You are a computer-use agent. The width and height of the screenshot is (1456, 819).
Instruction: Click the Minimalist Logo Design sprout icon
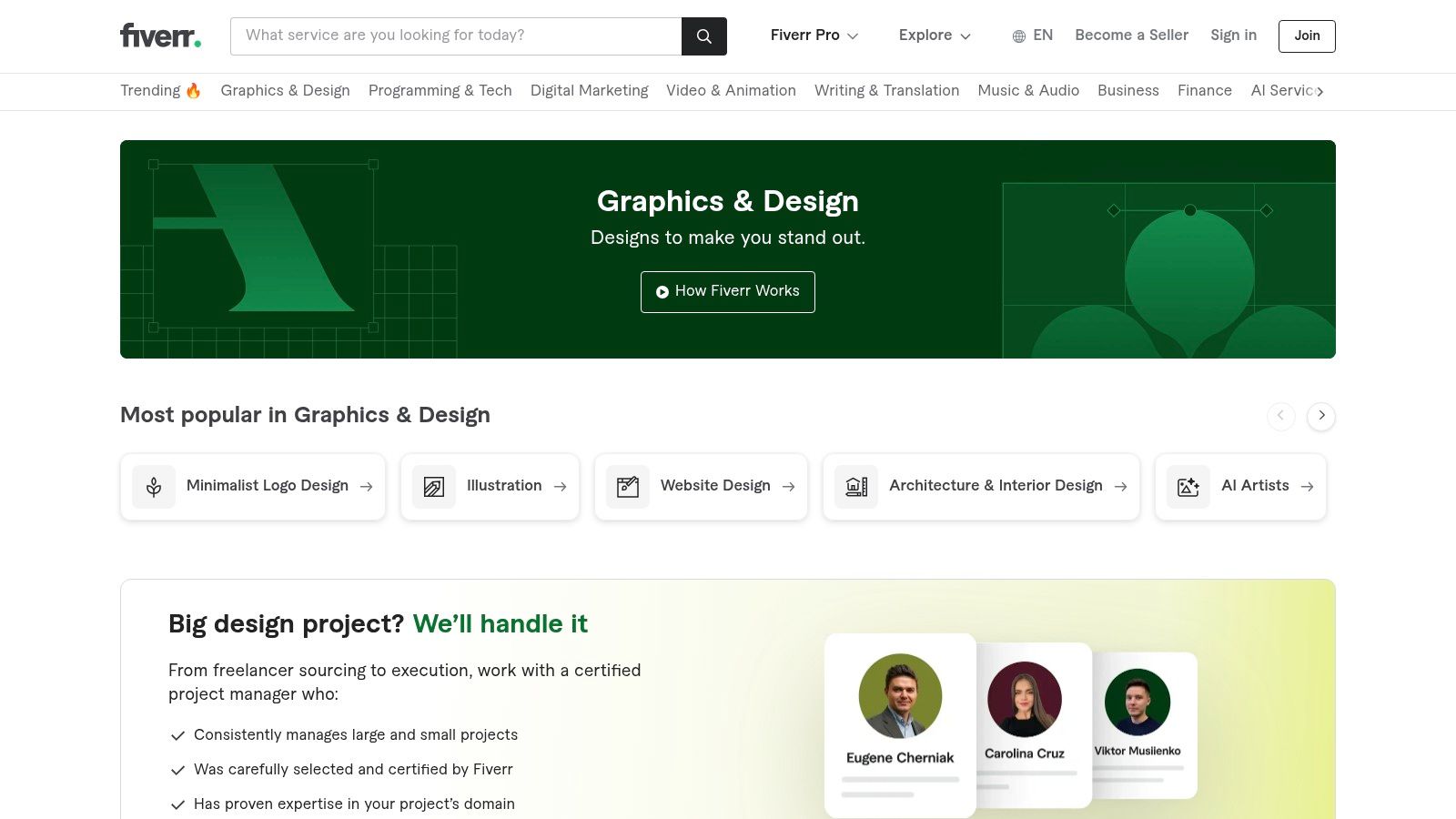pos(154,487)
